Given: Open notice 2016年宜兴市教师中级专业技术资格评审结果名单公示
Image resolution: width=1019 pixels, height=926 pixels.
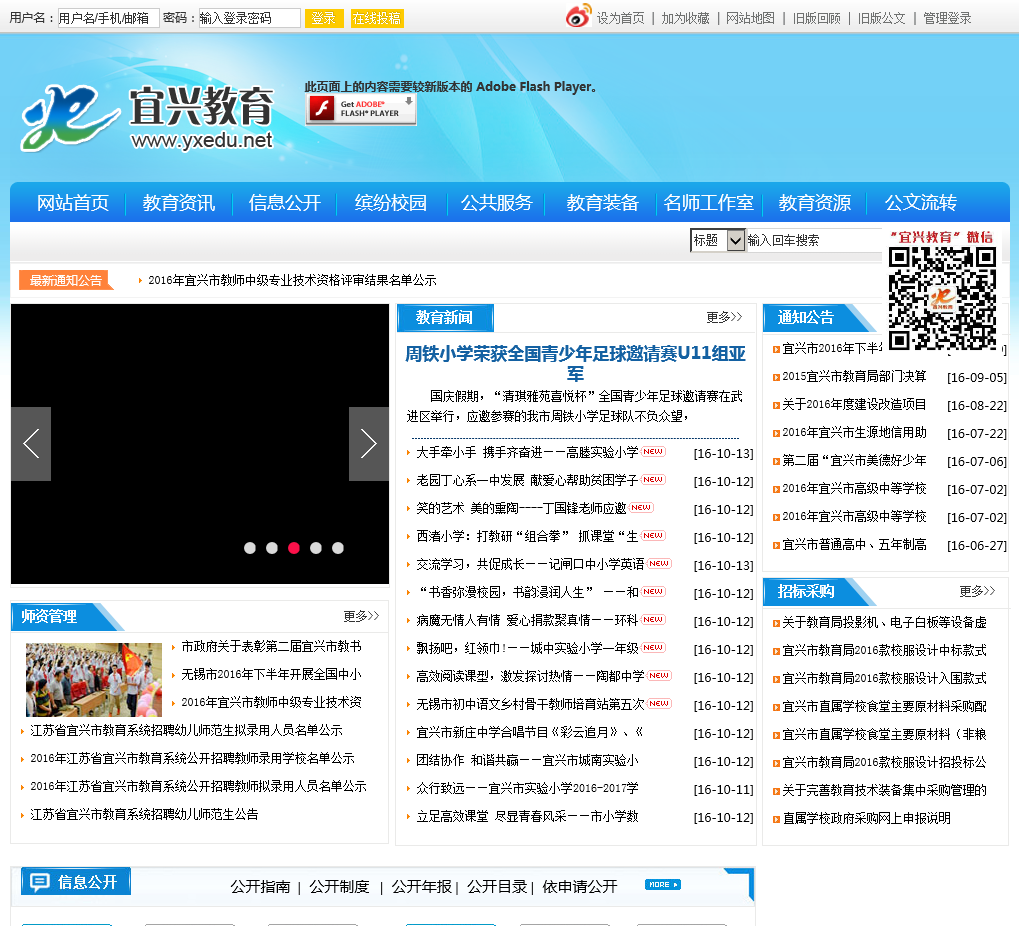Looking at the screenshot, I should (x=292, y=280).
